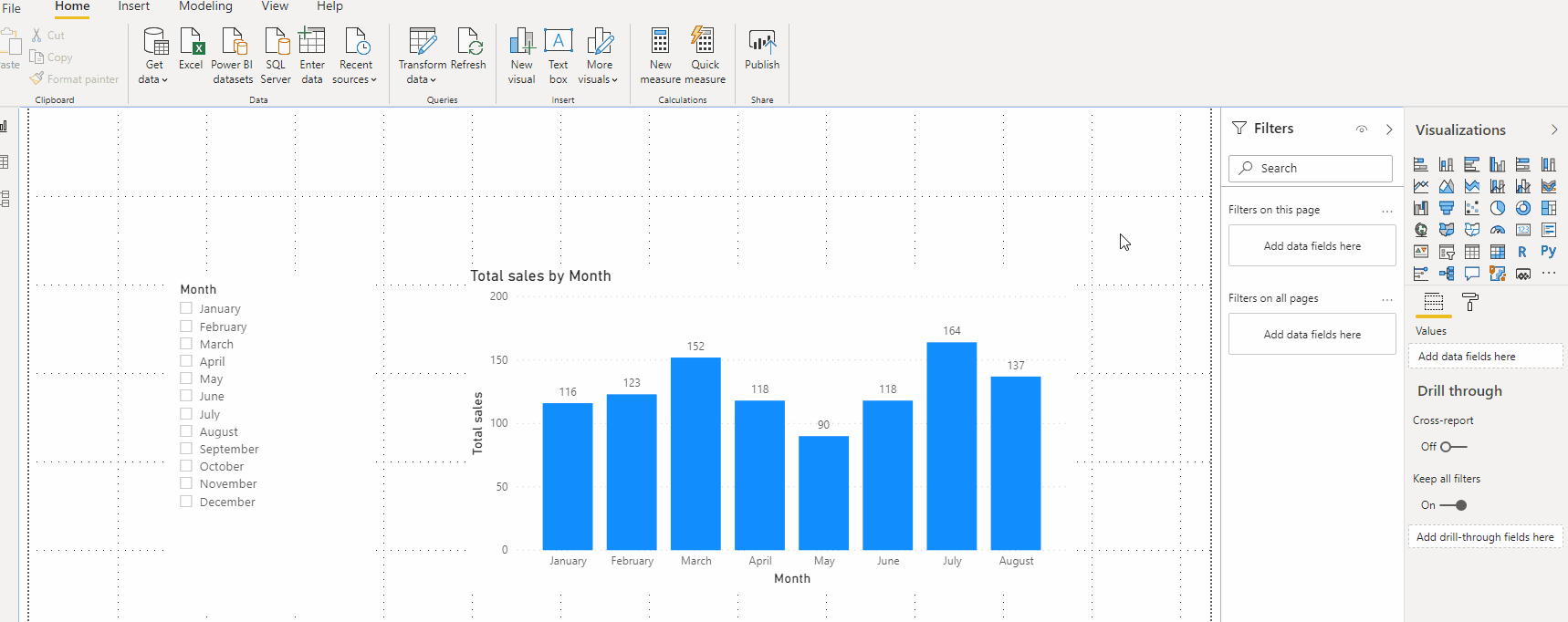Publish the report
1568x622 pixels.
762,49
